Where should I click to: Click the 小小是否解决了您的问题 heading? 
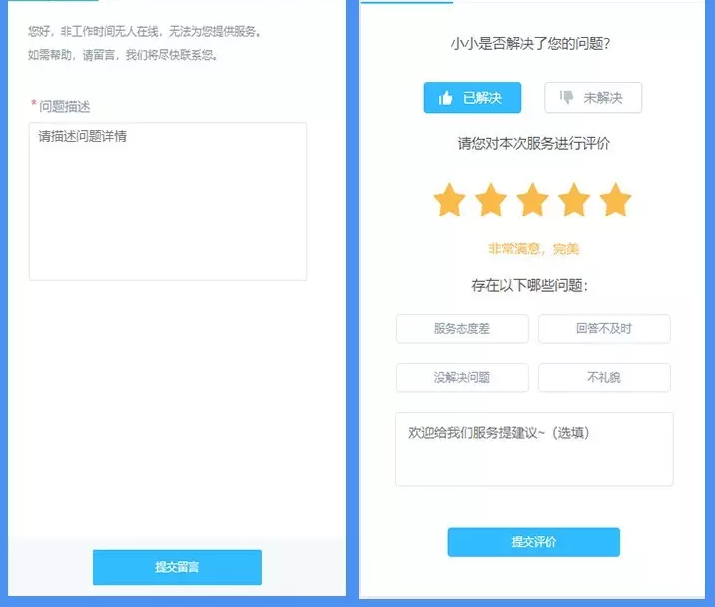[x=530, y=44]
